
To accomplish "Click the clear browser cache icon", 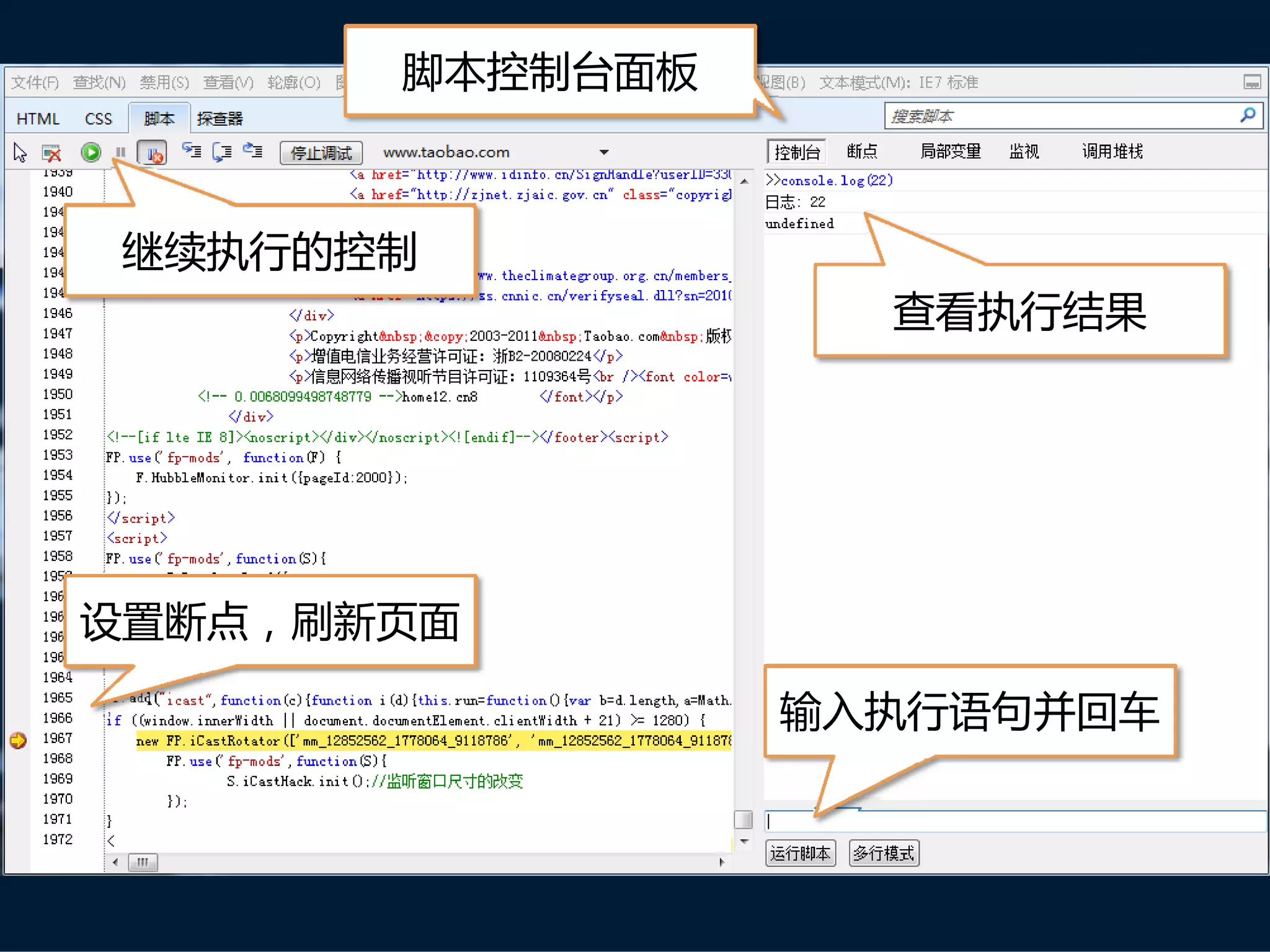I will pos(51,152).
